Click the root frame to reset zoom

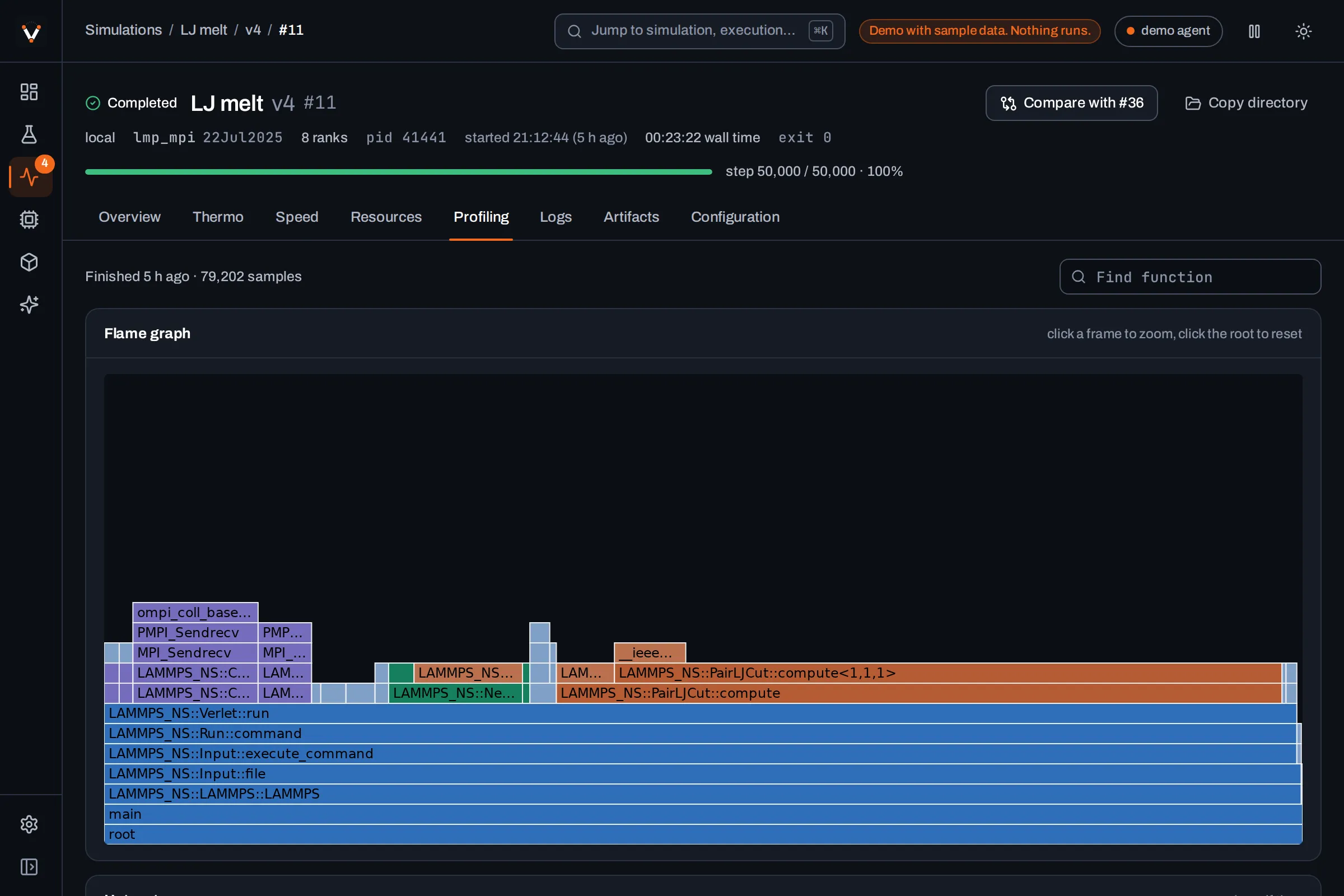click(703, 834)
